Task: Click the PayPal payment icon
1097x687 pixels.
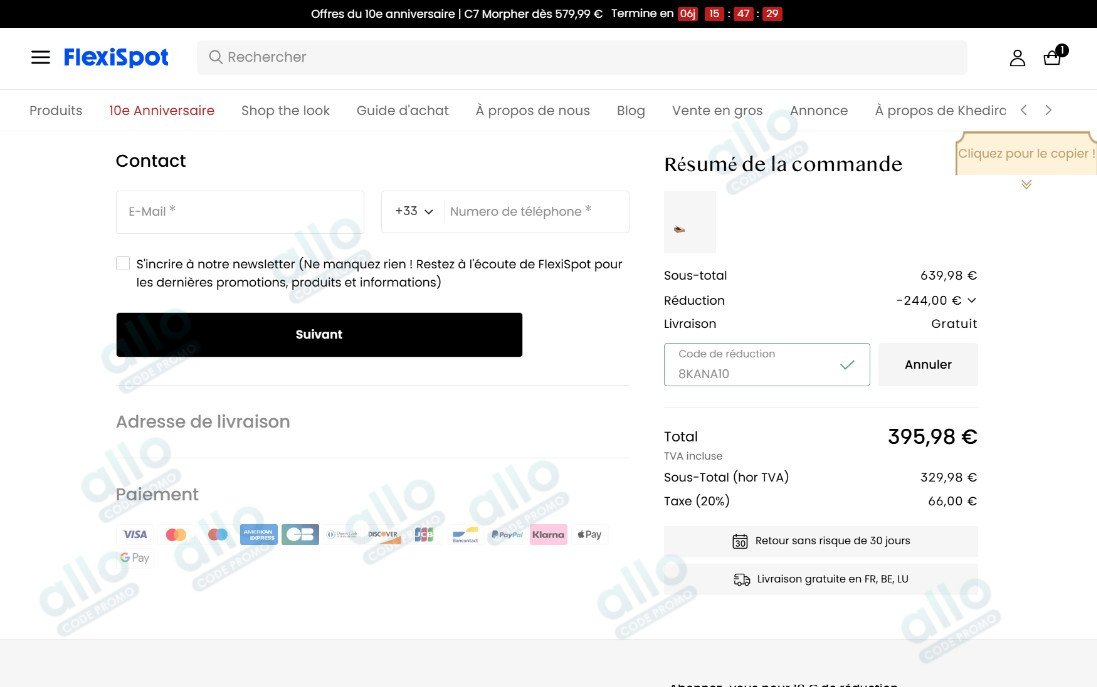Action: (x=507, y=534)
